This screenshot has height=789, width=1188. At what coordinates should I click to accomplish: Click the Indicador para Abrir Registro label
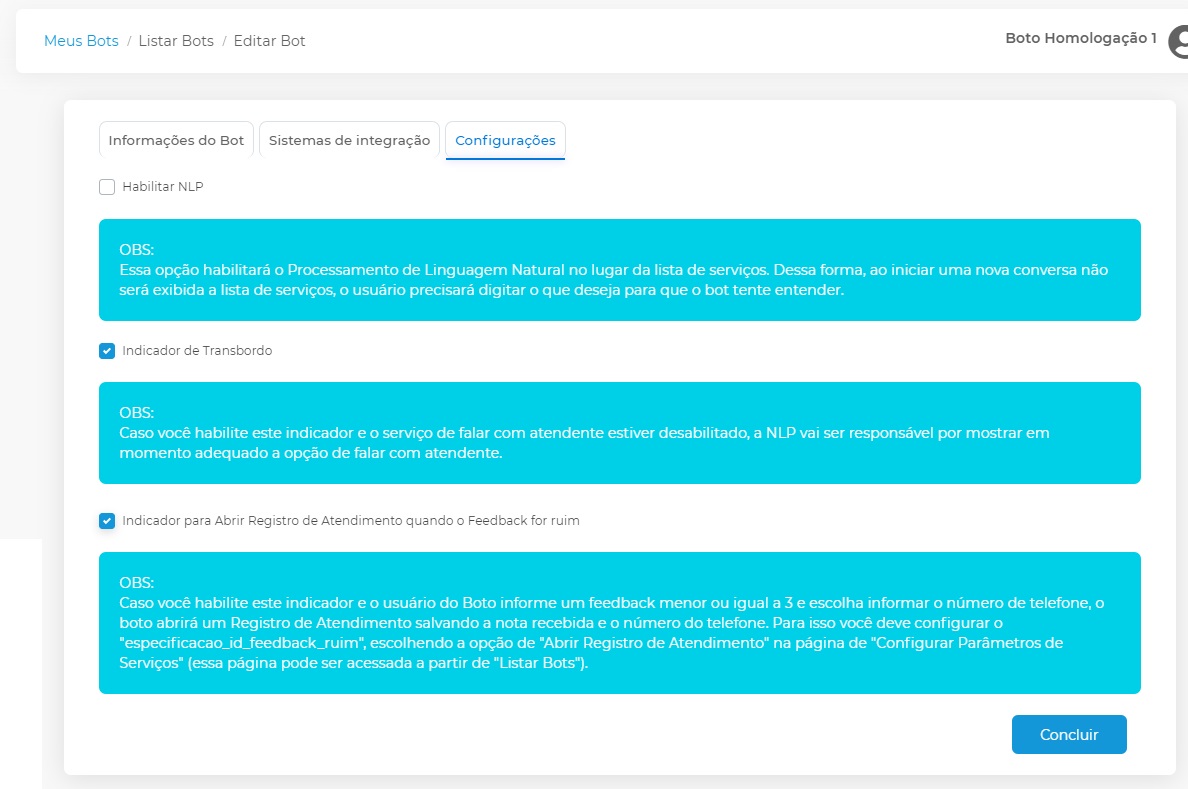pos(351,521)
